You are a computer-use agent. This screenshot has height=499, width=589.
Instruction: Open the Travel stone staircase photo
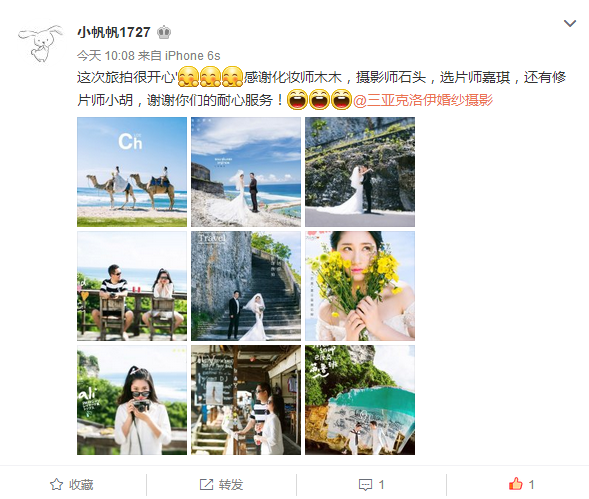246,286
